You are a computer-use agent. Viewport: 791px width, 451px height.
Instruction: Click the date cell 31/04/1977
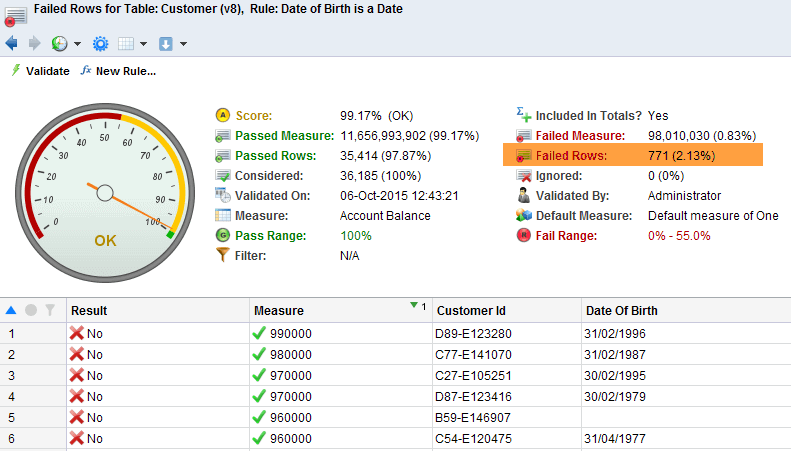pyautogui.click(x=686, y=439)
